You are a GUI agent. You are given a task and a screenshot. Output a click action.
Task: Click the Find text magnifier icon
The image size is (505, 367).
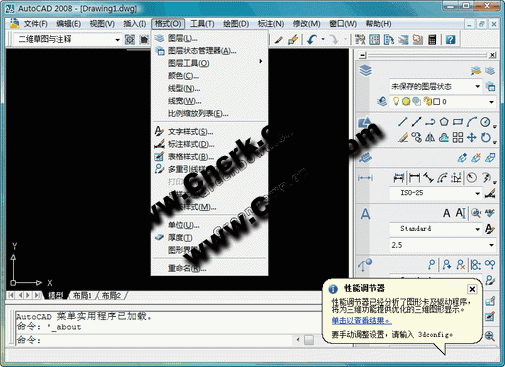[476, 213]
